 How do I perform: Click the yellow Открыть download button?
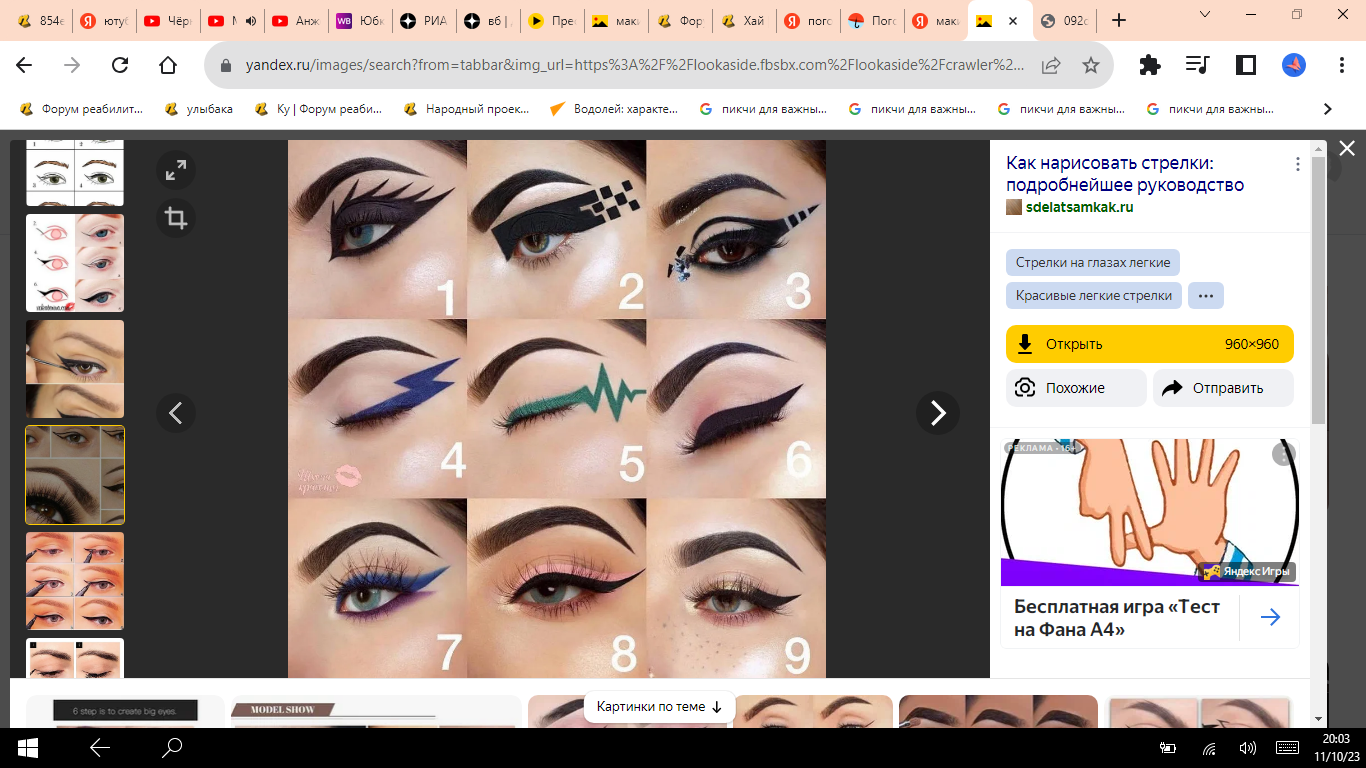(x=1149, y=344)
